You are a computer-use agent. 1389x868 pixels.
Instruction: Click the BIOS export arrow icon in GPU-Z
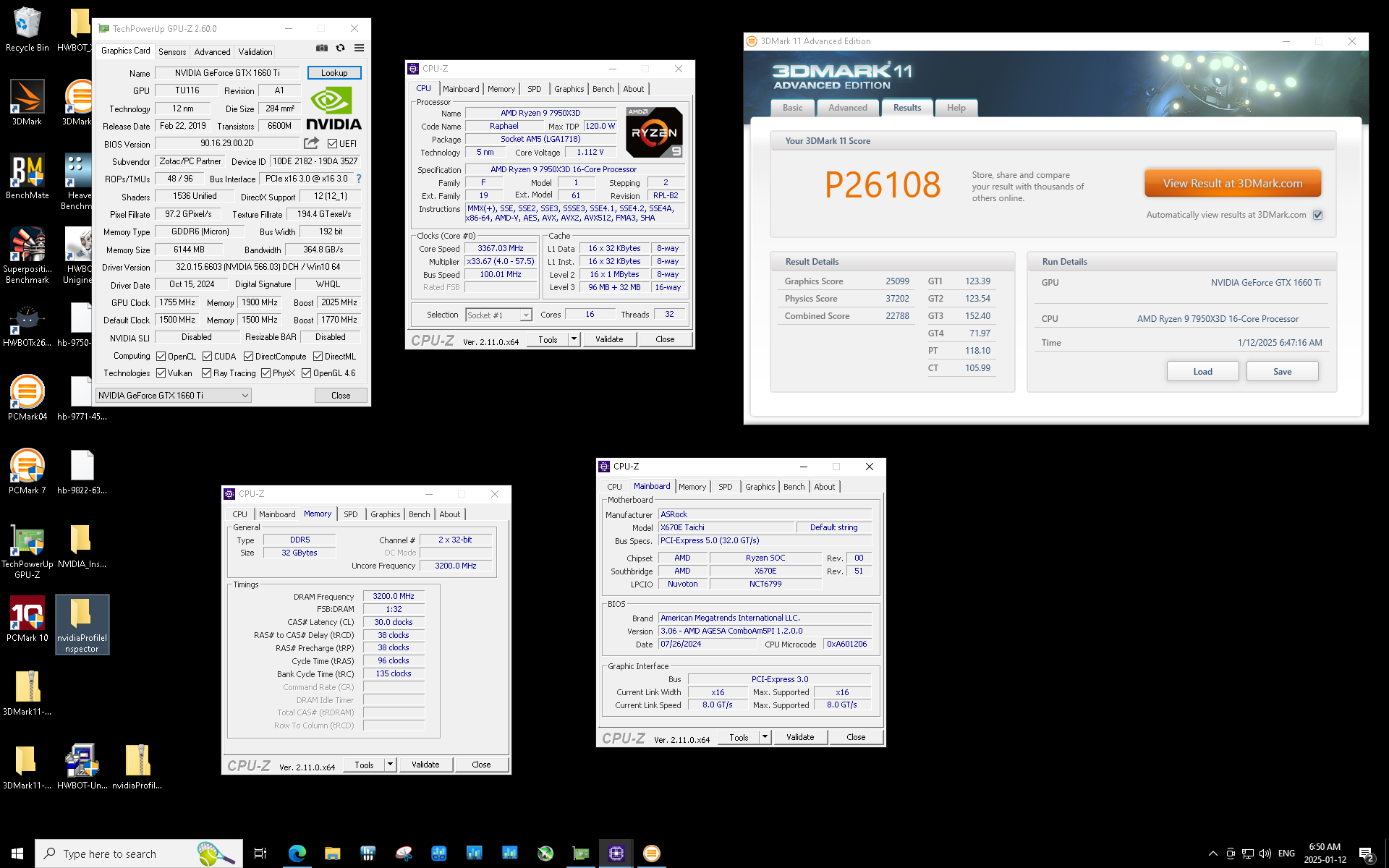tap(311, 143)
